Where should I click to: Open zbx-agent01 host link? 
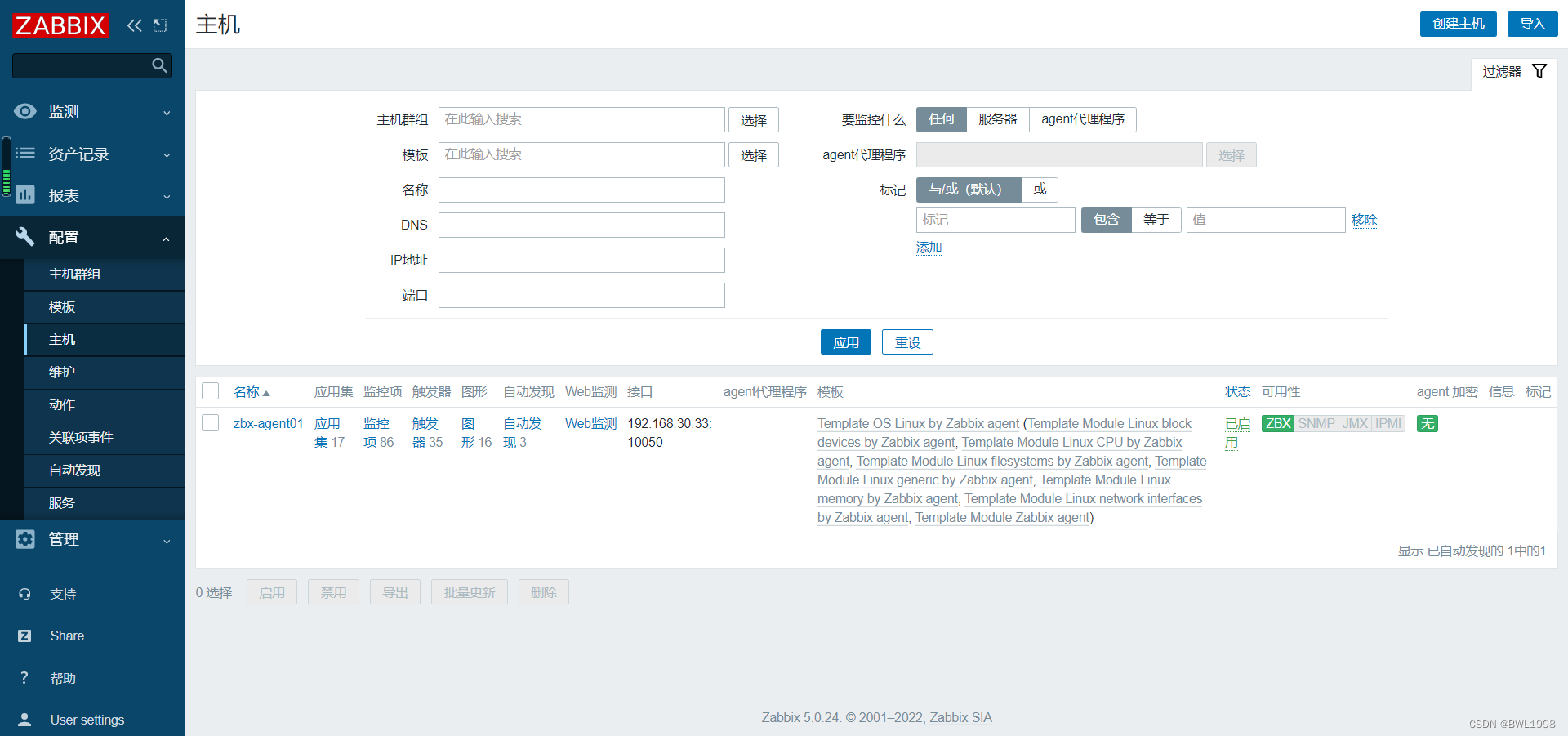[268, 423]
